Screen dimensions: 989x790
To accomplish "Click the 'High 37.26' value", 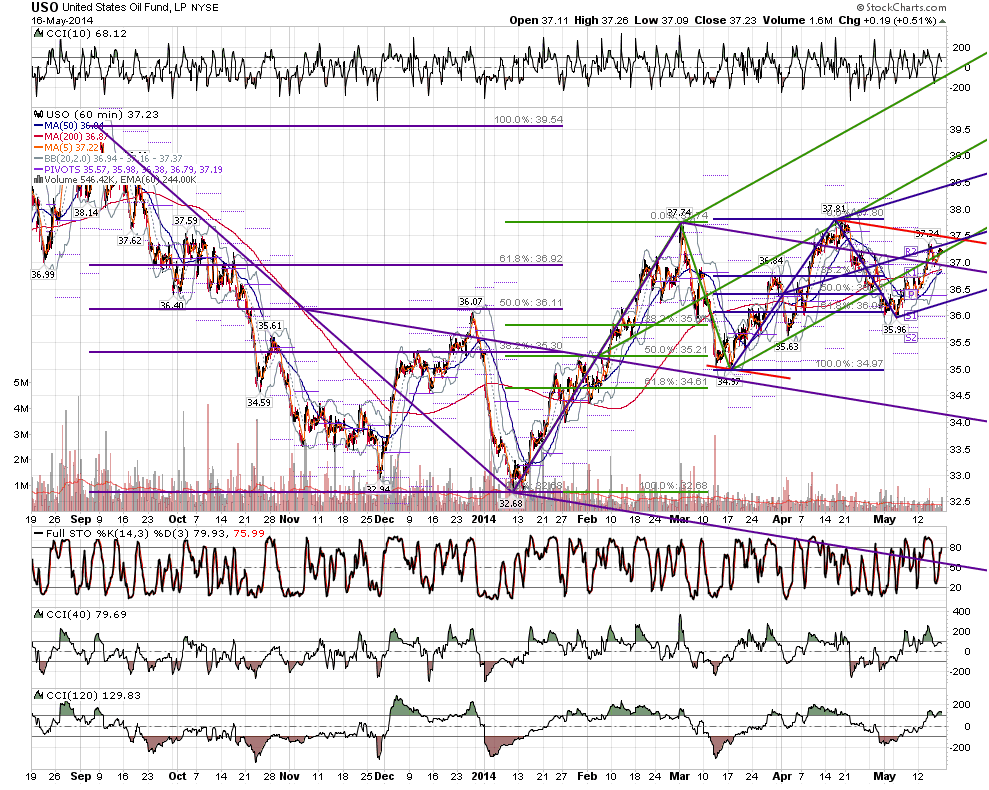I will [x=601, y=20].
